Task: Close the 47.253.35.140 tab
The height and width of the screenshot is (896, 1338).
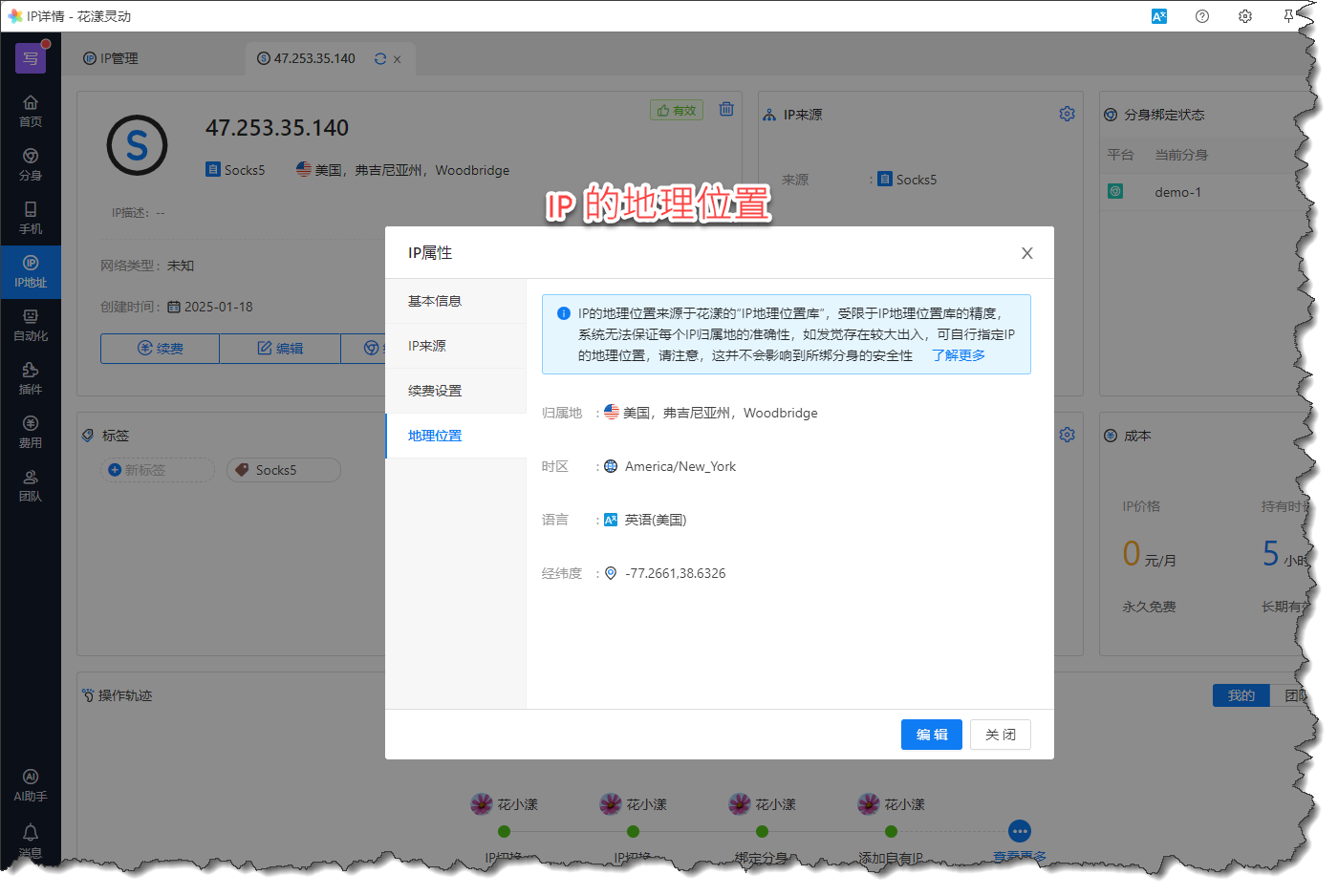Action: [x=398, y=59]
